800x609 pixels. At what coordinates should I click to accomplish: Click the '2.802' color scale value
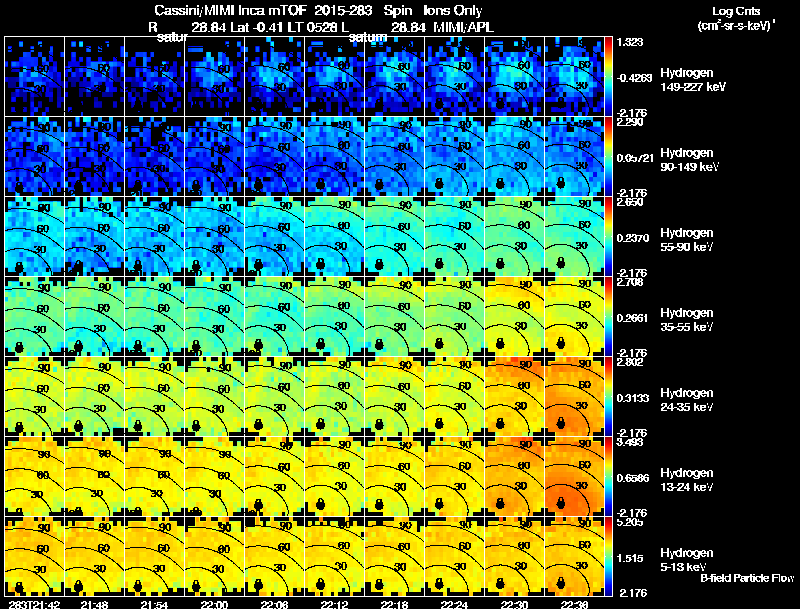(630, 363)
